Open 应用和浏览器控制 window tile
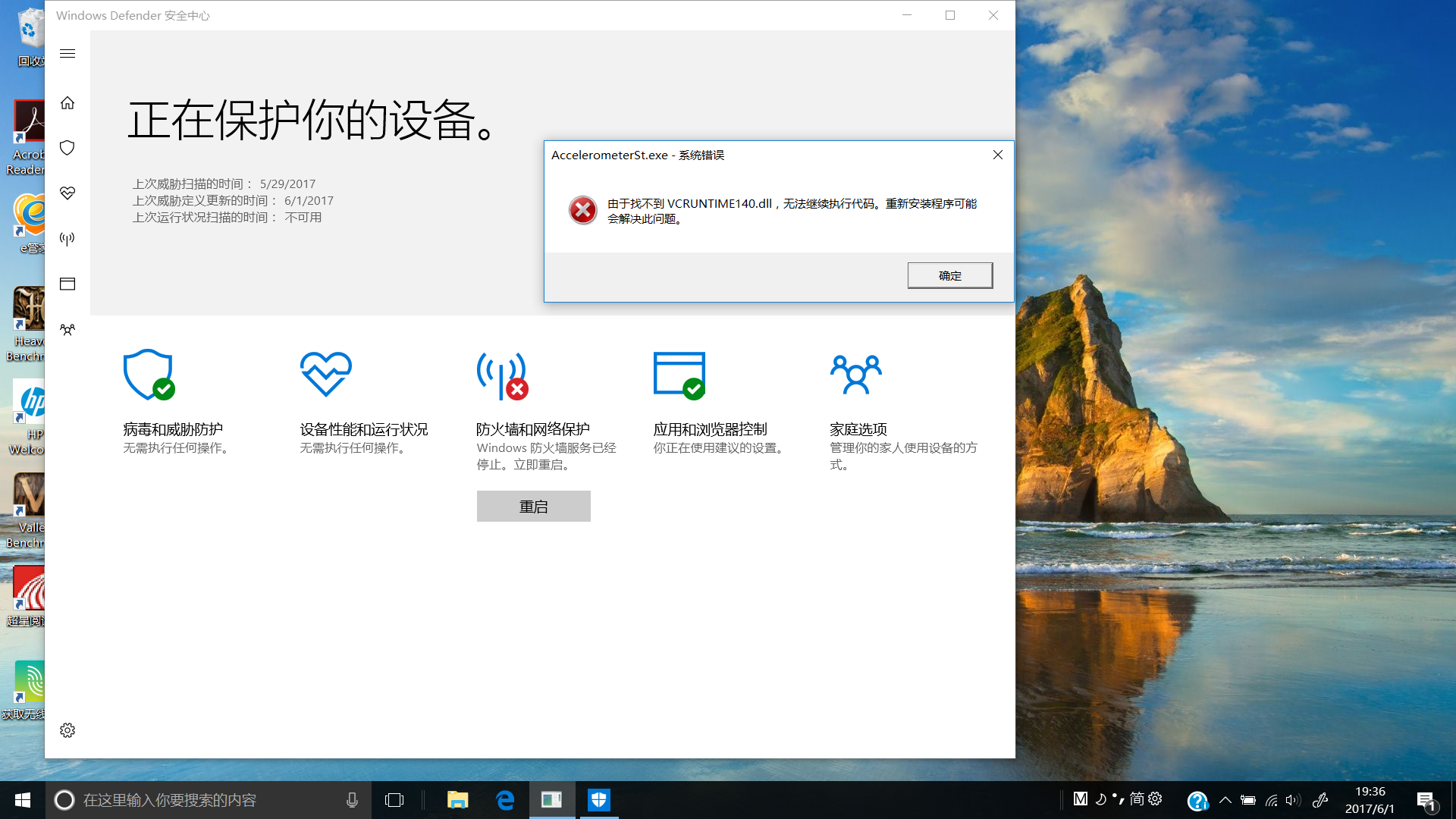 point(679,375)
